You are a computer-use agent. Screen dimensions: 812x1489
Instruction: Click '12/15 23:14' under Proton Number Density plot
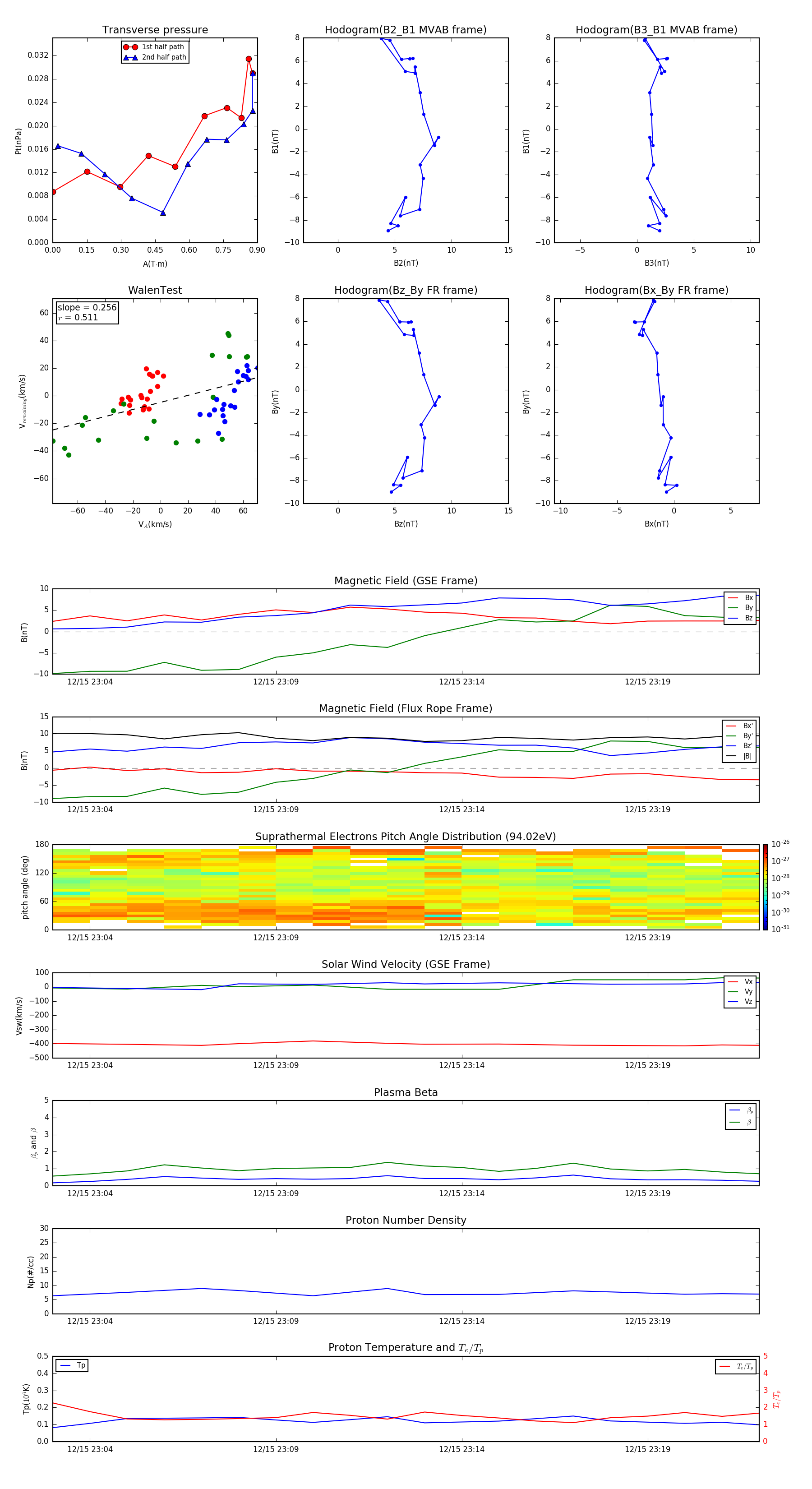(462, 1321)
